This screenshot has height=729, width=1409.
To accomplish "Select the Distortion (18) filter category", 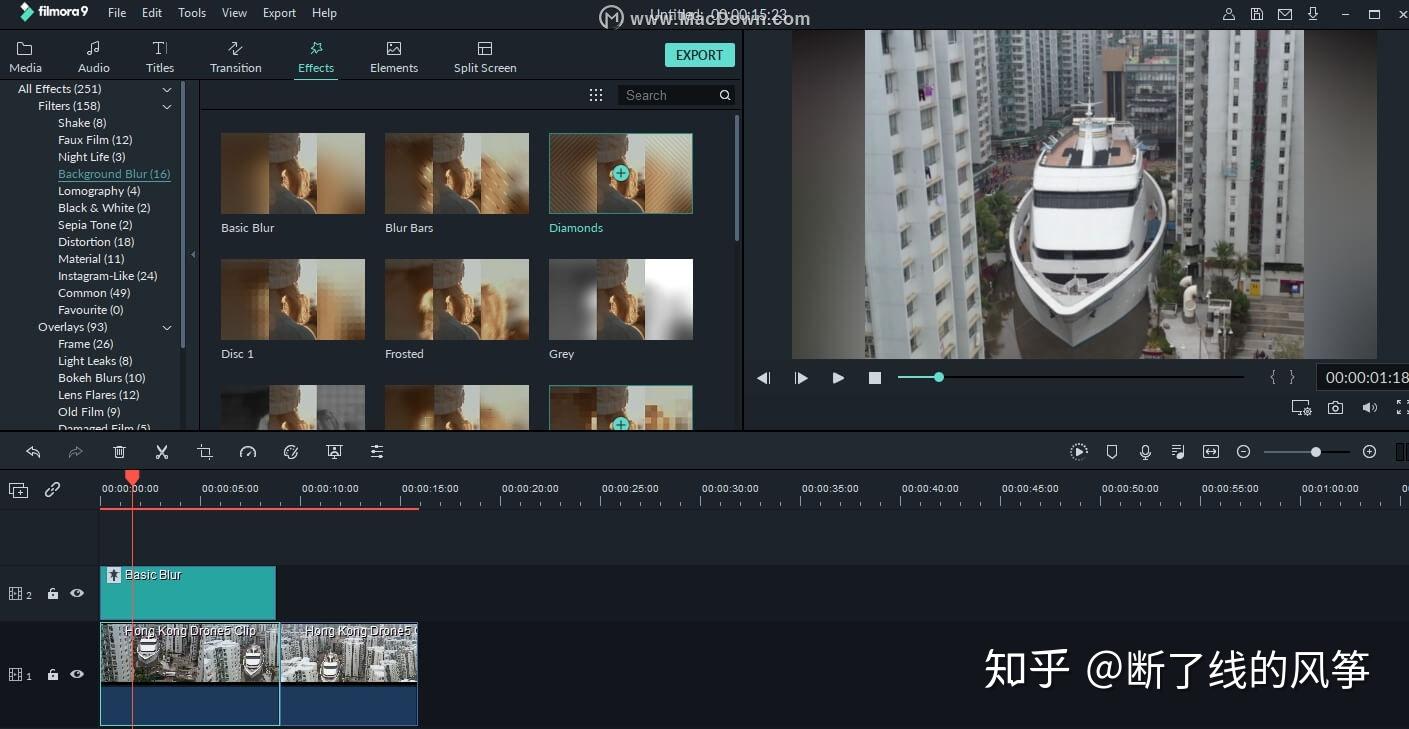I will [96, 242].
